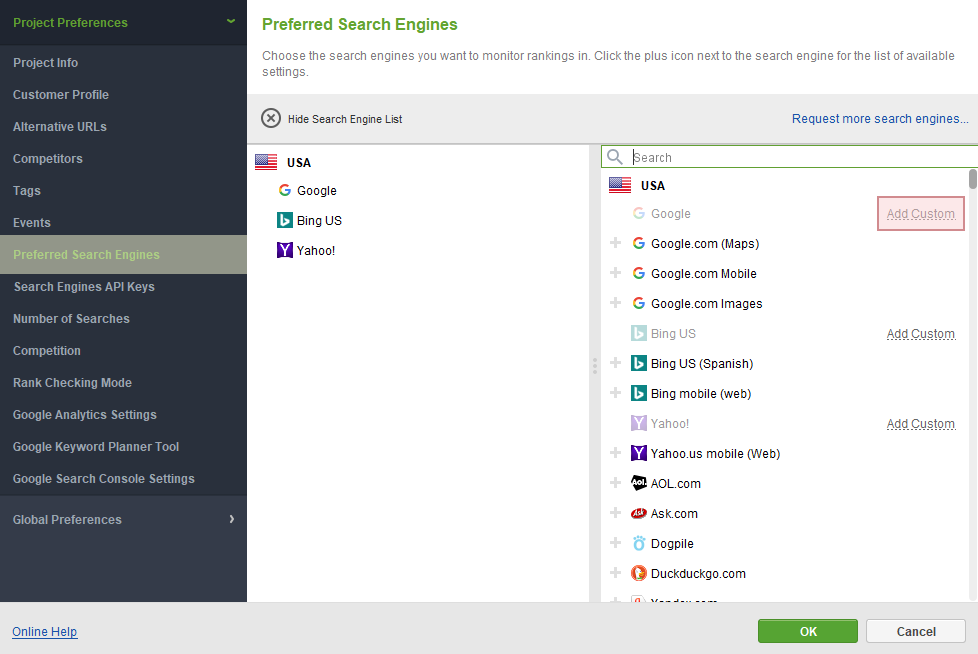Click the OK button
The height and width of the screenshot is (654, 978).
(808, 631)
